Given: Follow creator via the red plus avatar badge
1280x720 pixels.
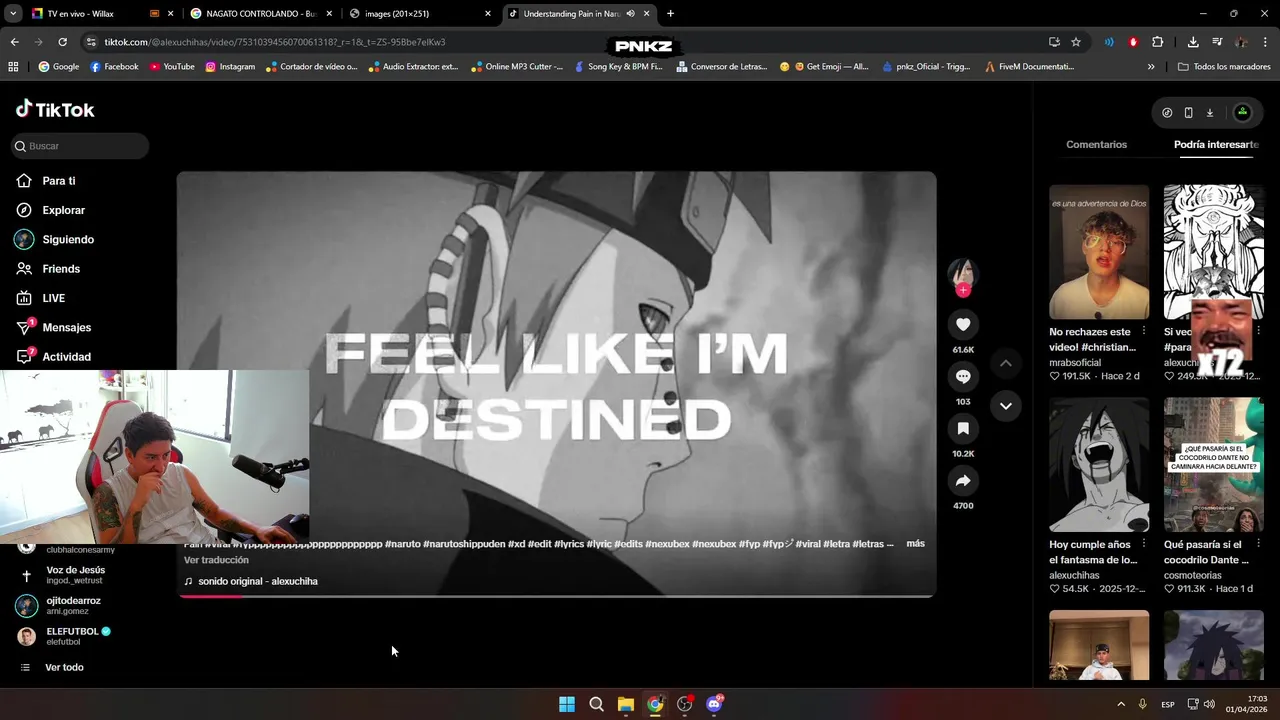Looking at the screenshot, I should 963,290.
